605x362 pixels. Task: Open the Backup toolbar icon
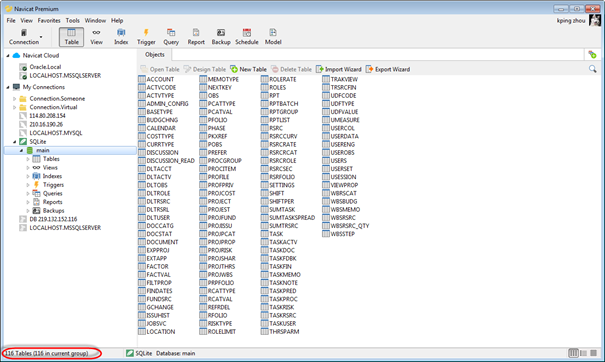[221, 37]
